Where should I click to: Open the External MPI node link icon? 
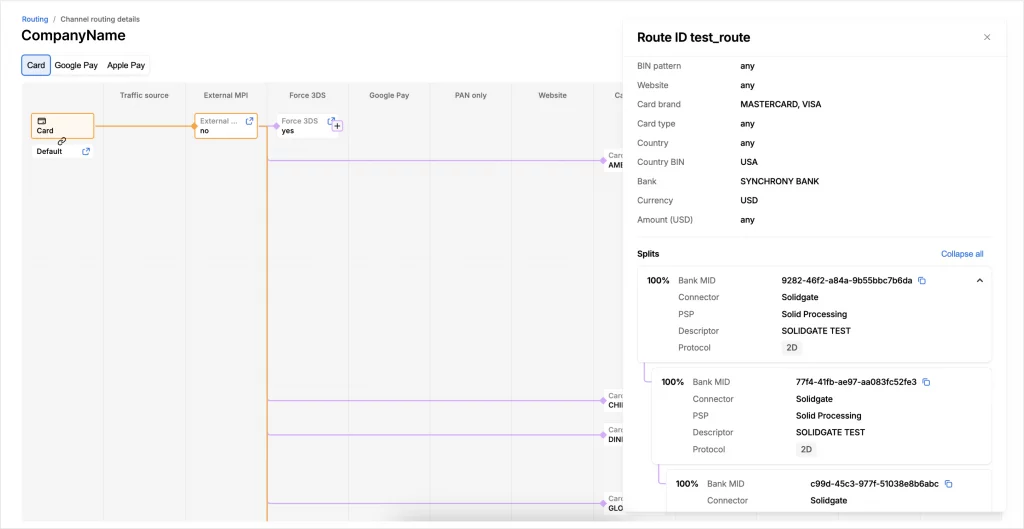[x=249, y=121]
